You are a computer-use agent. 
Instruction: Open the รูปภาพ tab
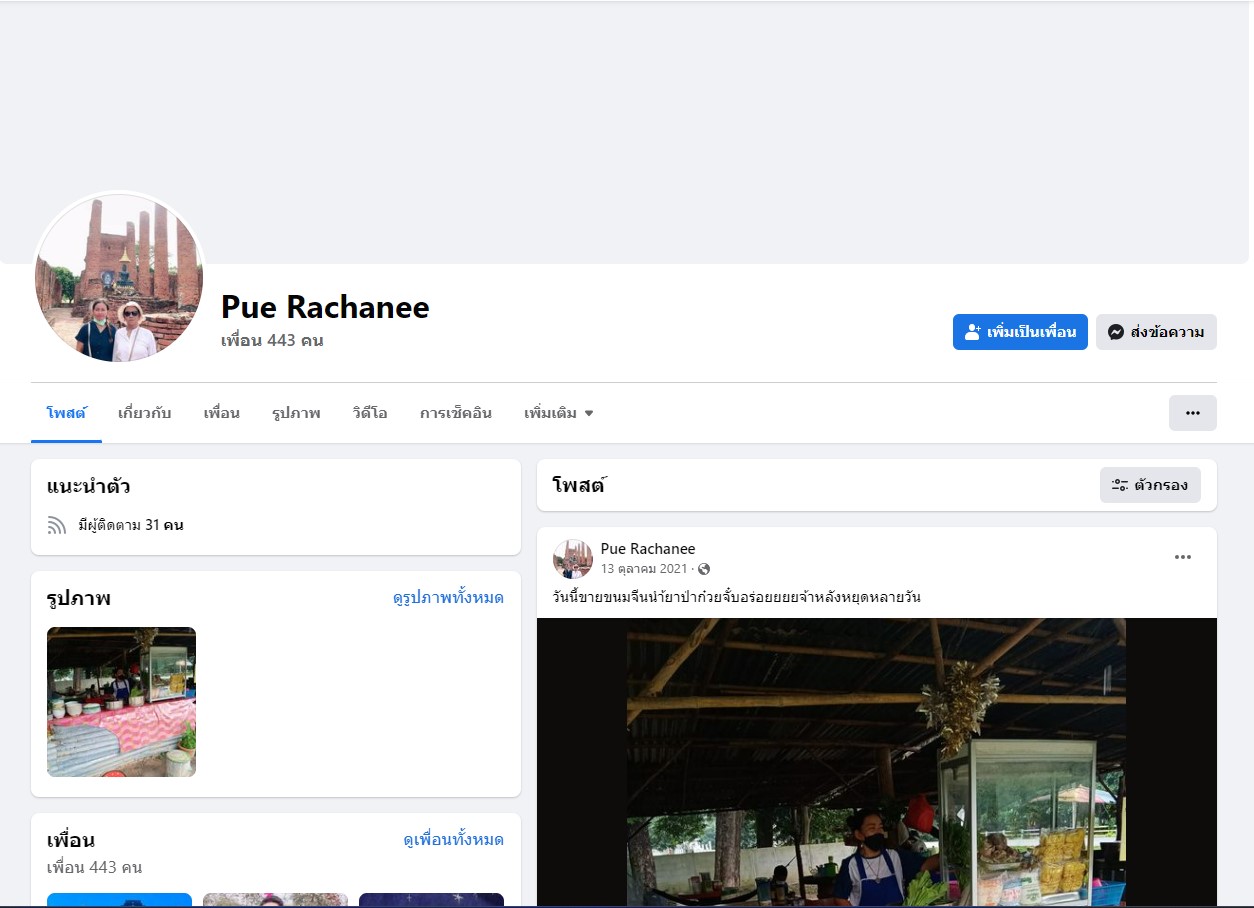pos(296,413)
